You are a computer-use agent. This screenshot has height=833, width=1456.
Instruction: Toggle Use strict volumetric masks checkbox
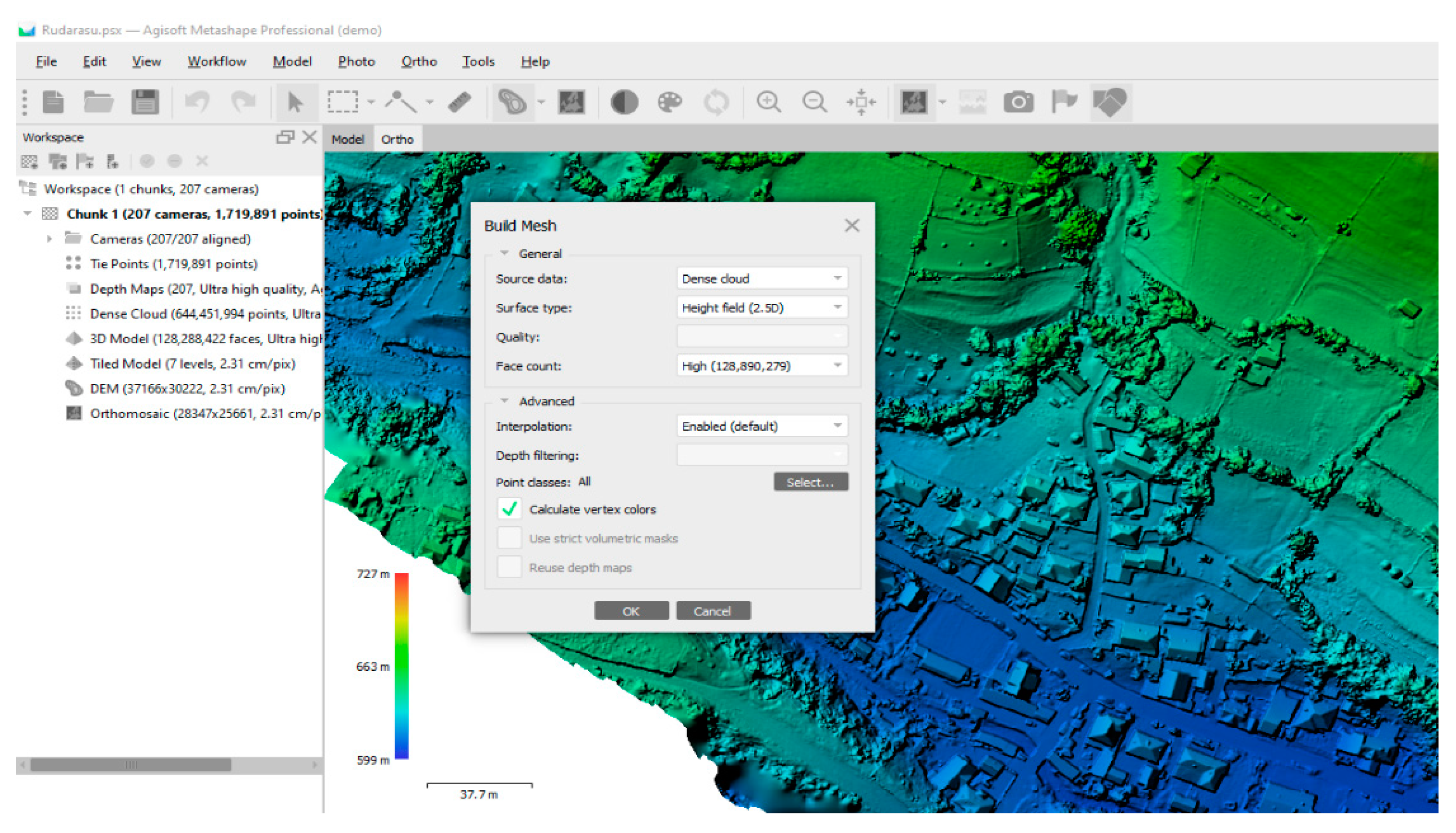click(508, 538)
